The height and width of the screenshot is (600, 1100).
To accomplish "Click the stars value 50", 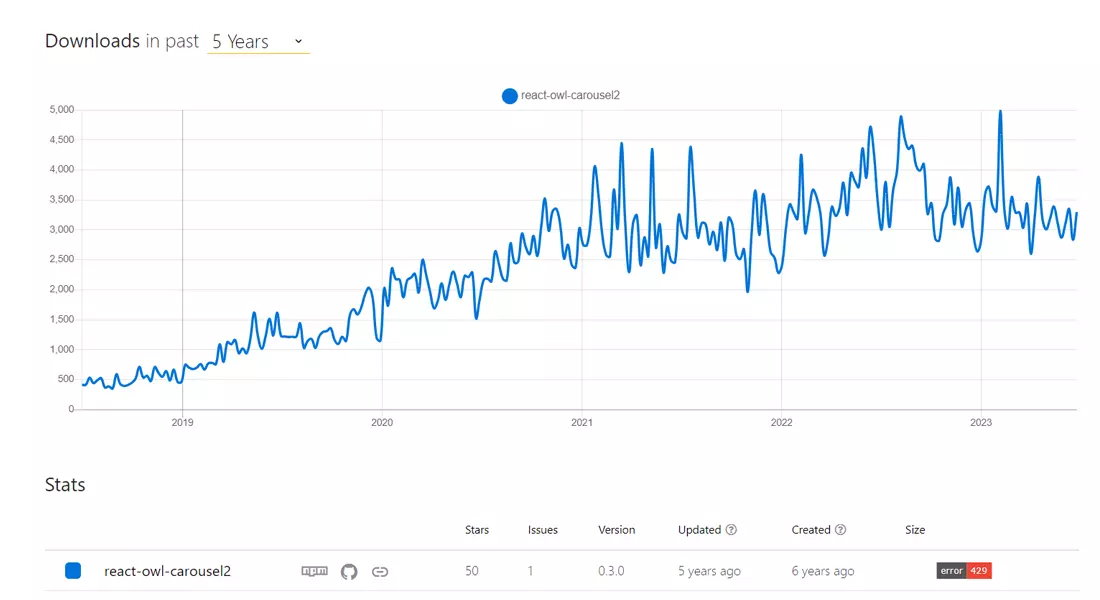I will (471, 571).
